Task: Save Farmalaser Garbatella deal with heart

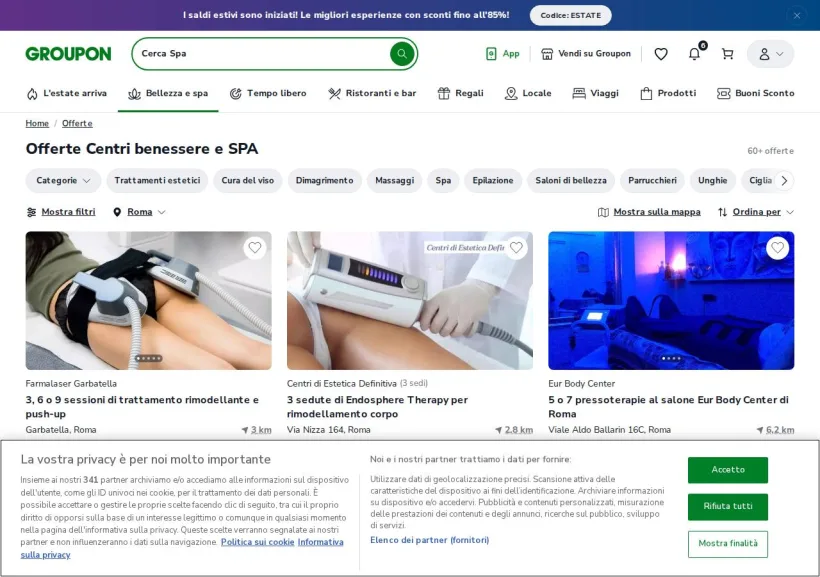Action: (255, 247)
